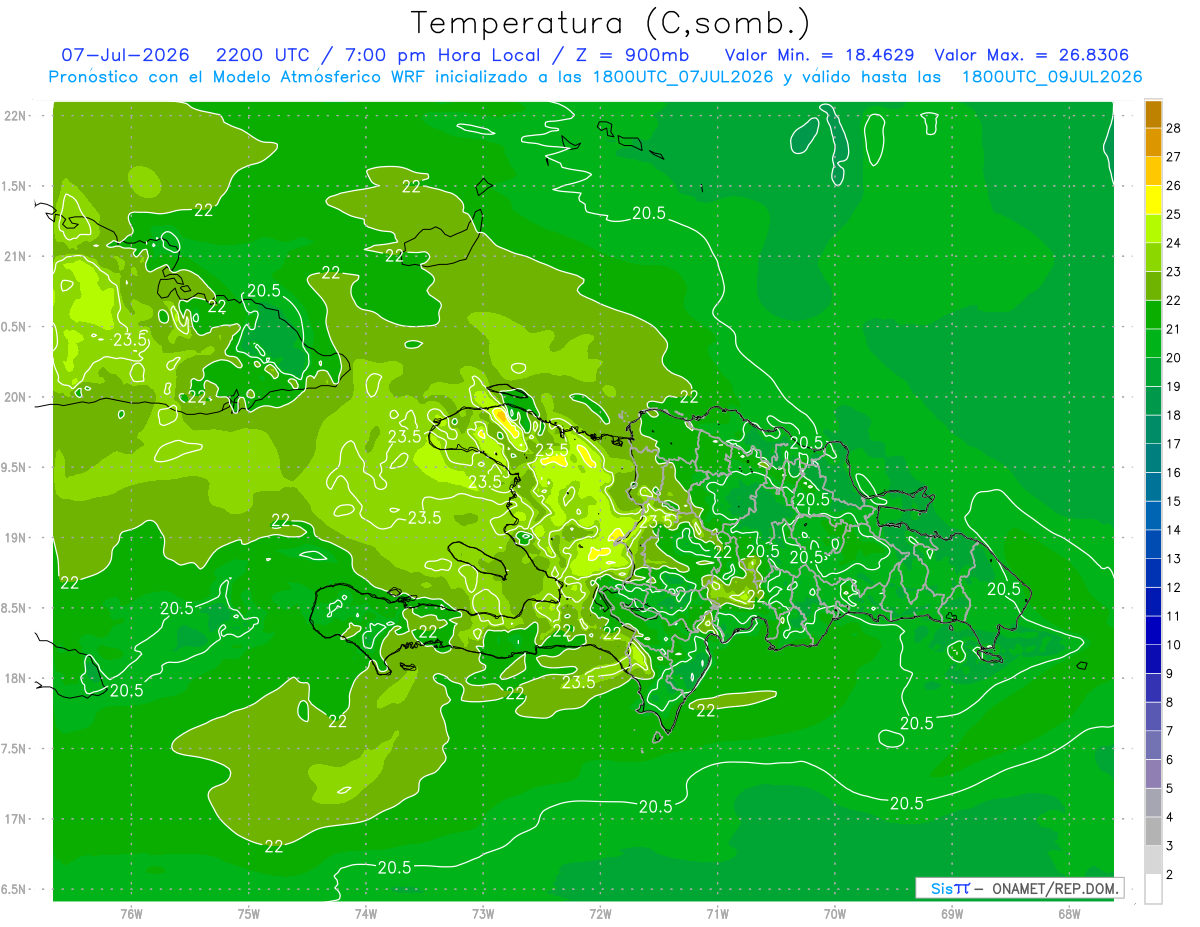Click the 17N latitude axis label

[15, 819]
